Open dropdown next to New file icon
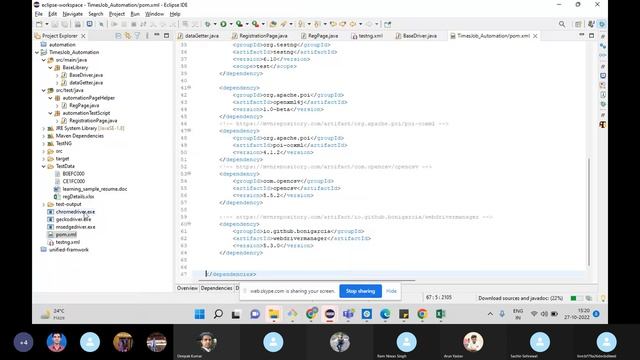This screenshot has width=640, height=360. tap(47, 24)
